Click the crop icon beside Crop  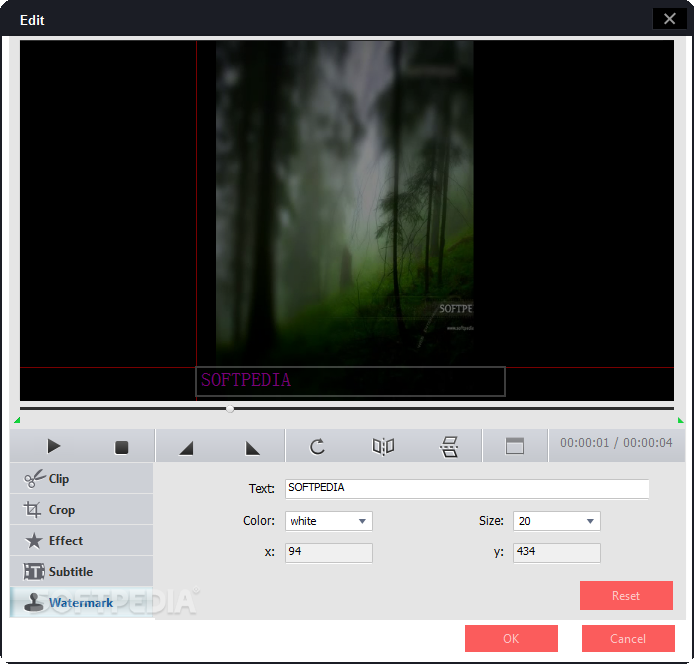[x=32, y=510]
